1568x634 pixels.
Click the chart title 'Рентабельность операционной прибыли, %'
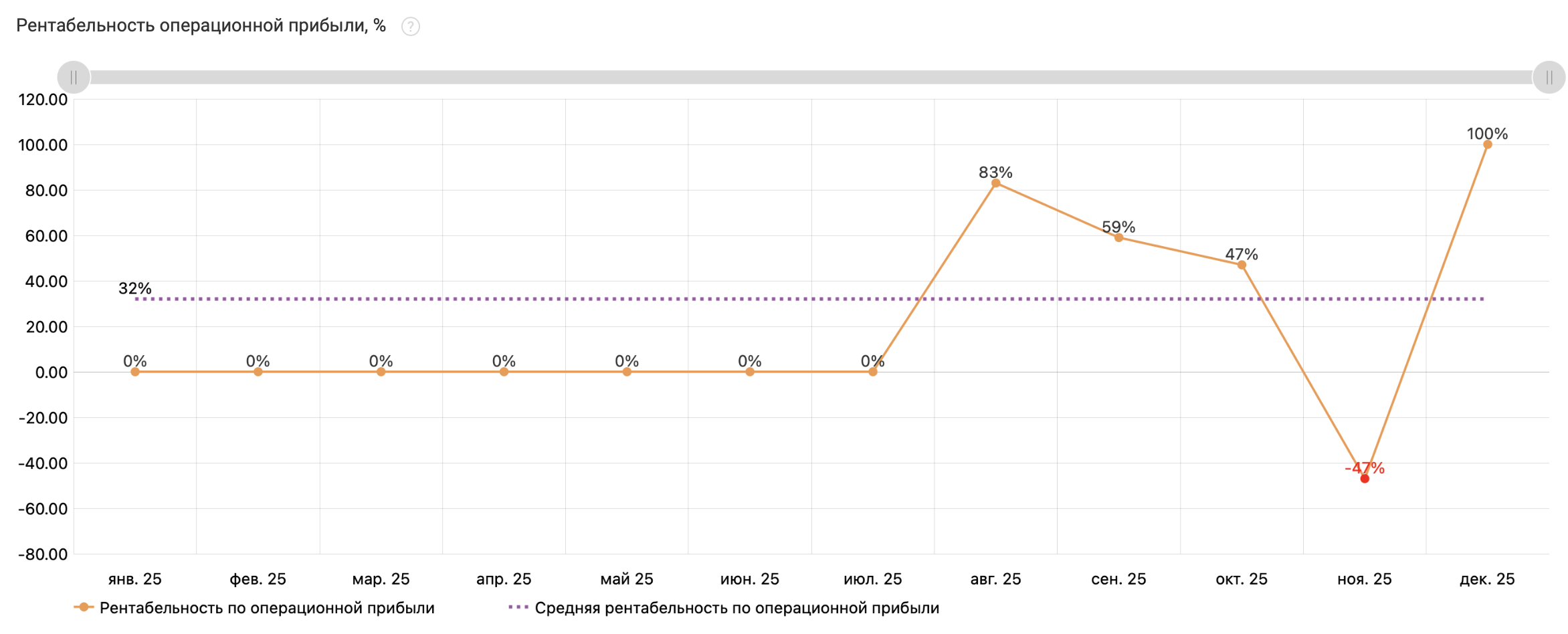pos(201,26)
